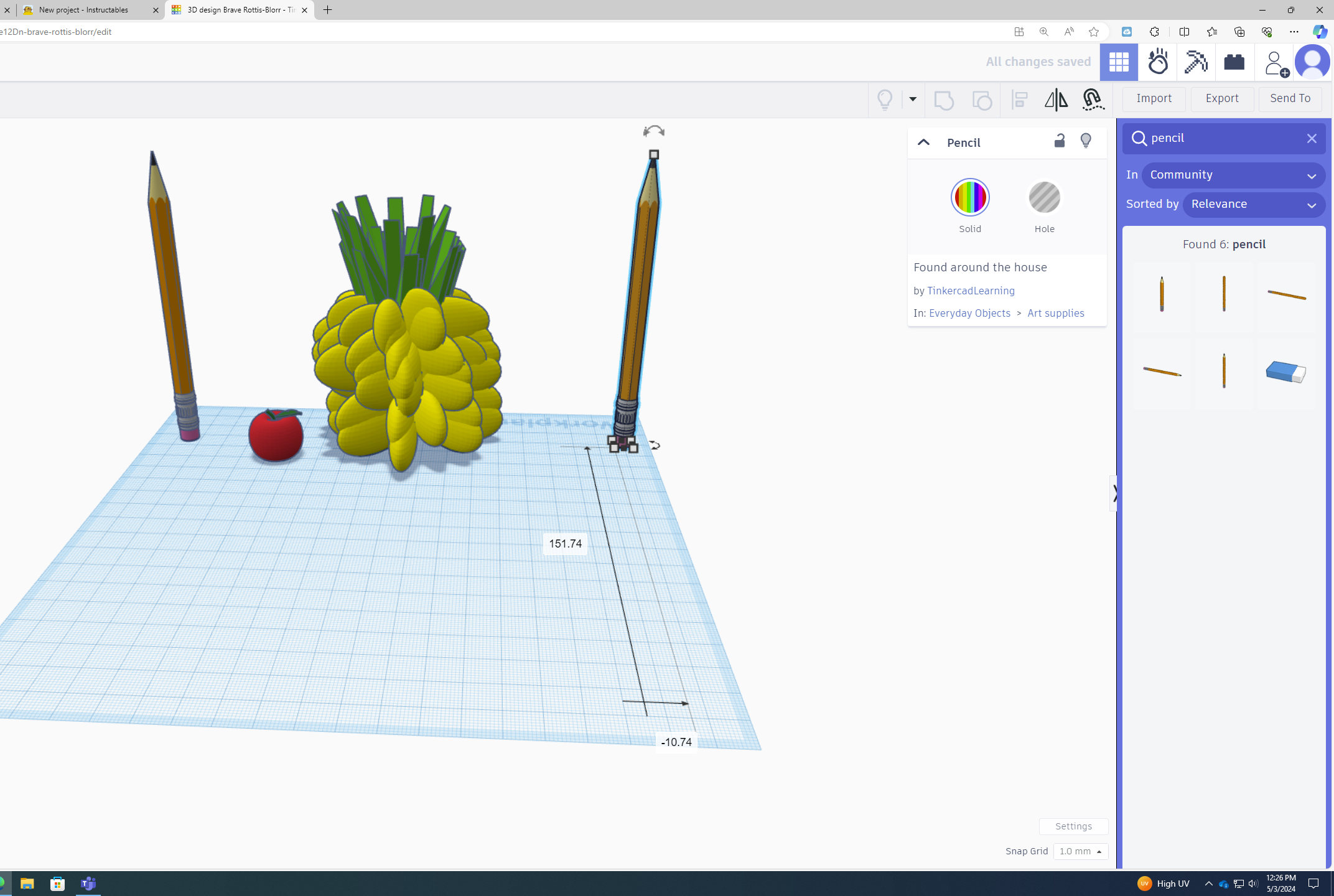1334x896 pixels.
Task: Select the Solid rainbow color swatch
Action: (969, 198)
